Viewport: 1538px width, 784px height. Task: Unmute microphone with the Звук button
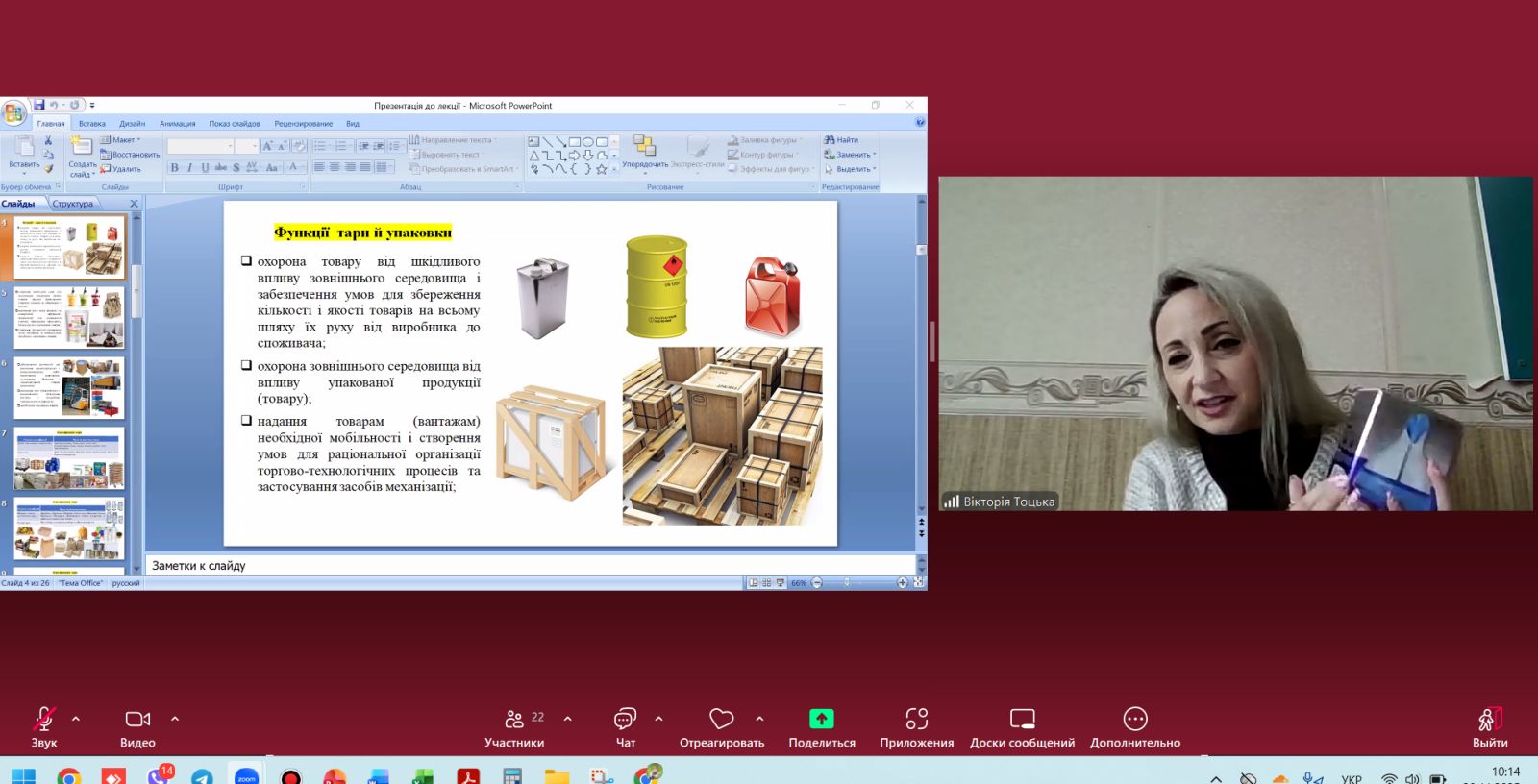pyautogui.click(x=43, y=720)
